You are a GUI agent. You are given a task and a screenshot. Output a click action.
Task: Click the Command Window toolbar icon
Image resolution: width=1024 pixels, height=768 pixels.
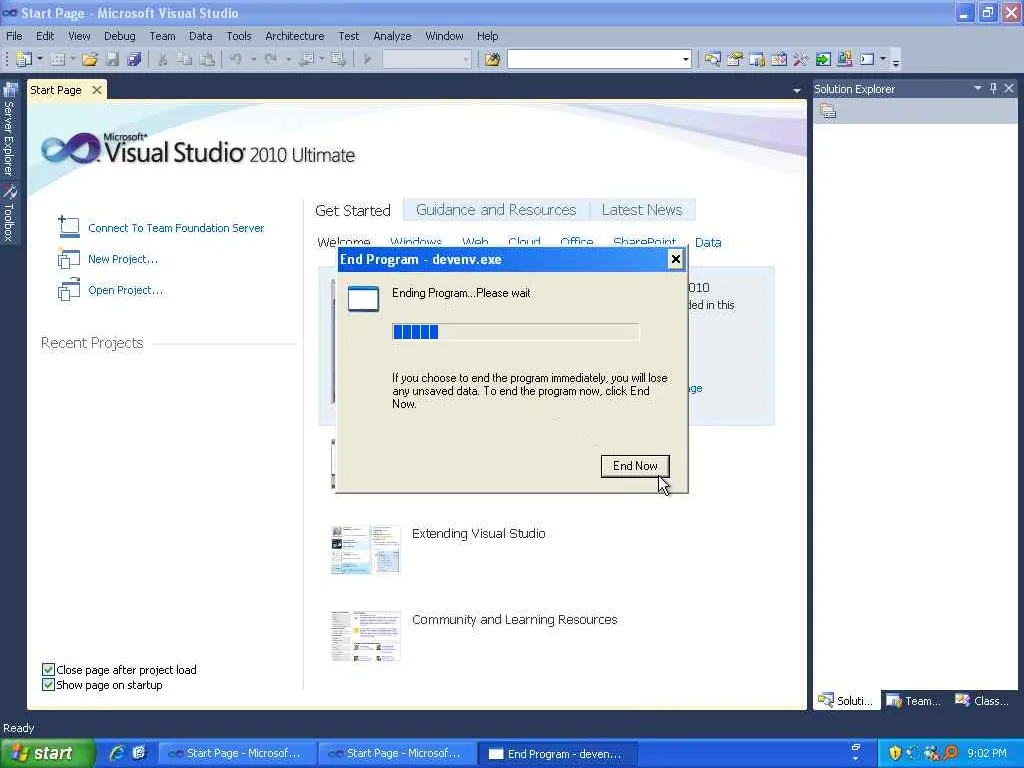coord(867,59)
